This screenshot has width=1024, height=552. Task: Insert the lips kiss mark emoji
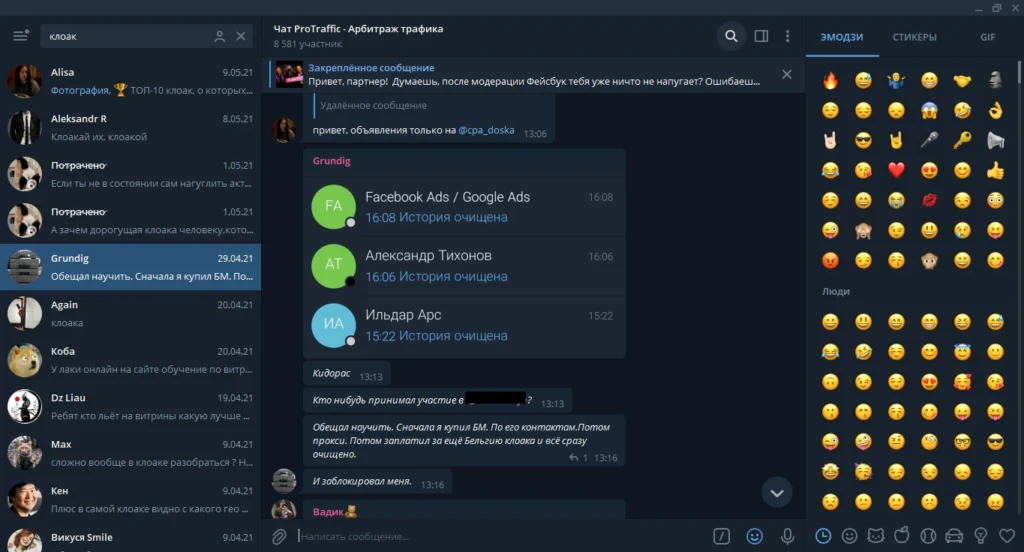(929, 200)
